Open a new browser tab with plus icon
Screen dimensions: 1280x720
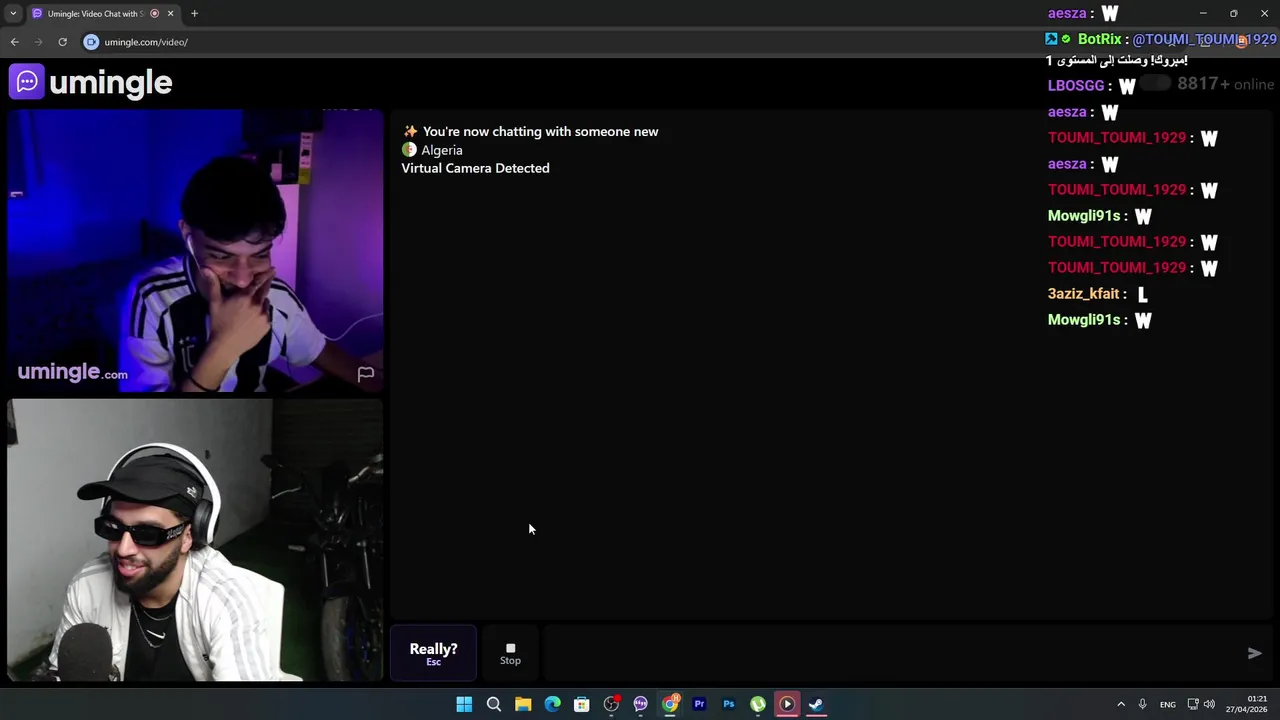tap(194, 13)
